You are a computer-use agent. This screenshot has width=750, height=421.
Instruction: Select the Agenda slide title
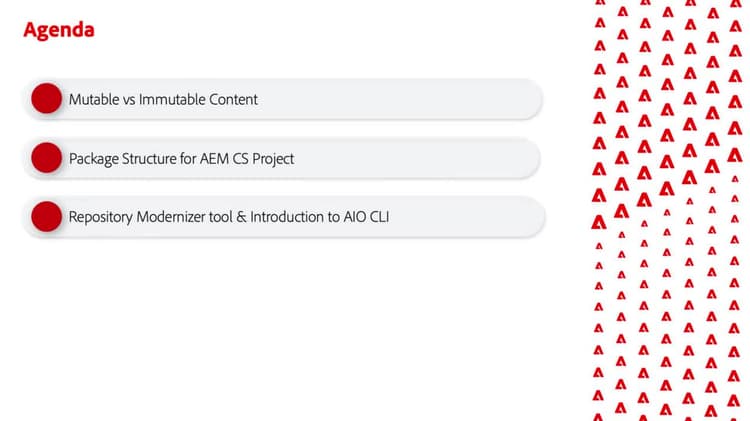59,30
